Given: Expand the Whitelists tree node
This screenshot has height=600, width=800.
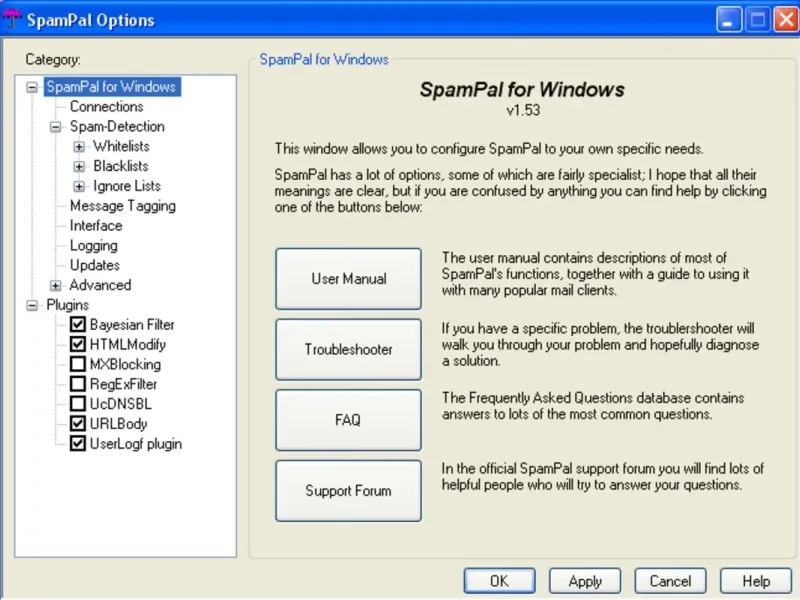Looking at the screenshot, I should pos(79,147).
